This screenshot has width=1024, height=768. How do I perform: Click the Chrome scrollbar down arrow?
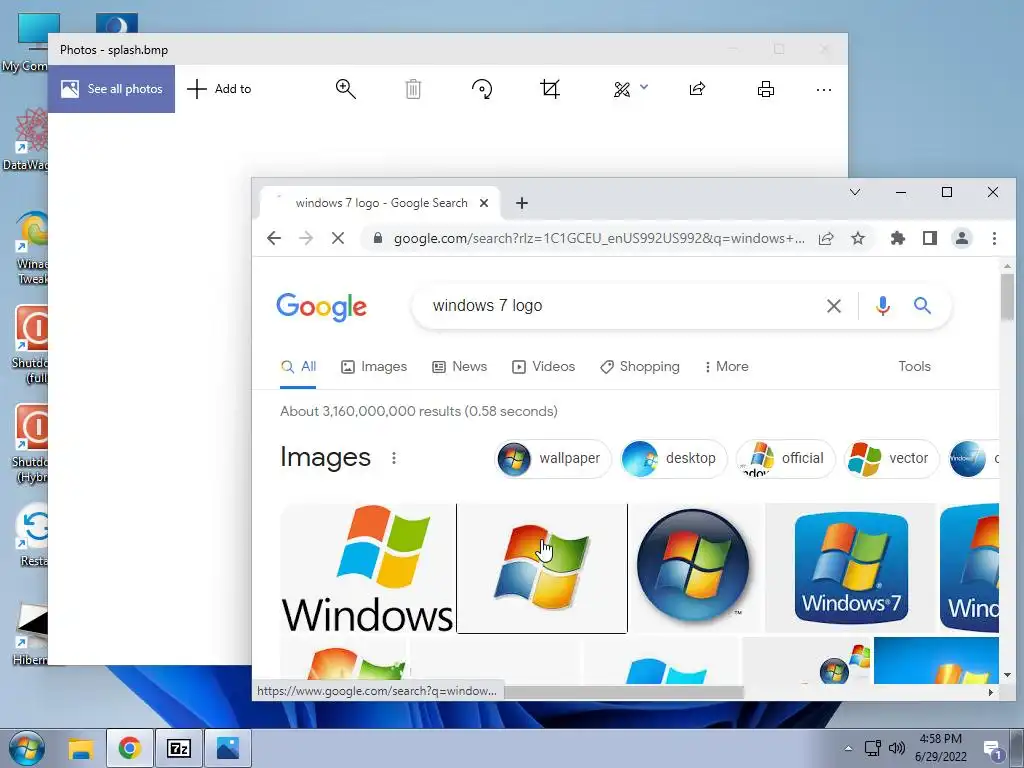point(1007,675)
